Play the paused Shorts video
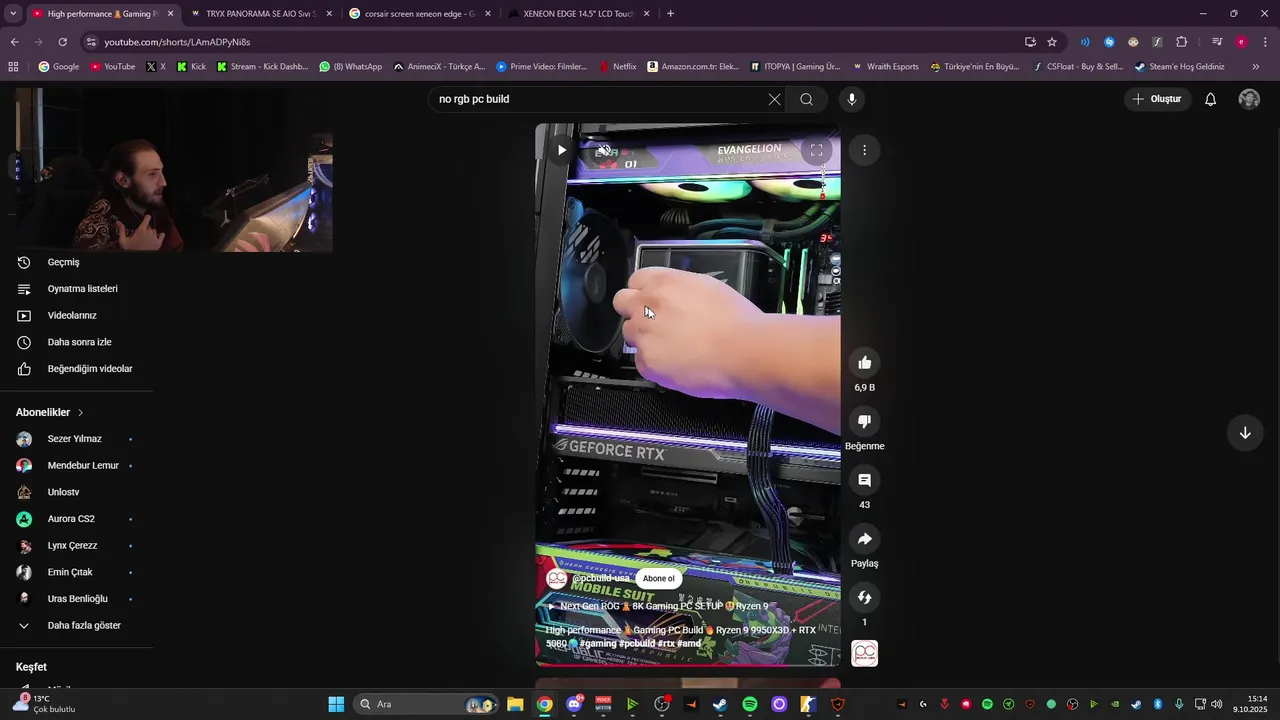 (x=562, y=150)
